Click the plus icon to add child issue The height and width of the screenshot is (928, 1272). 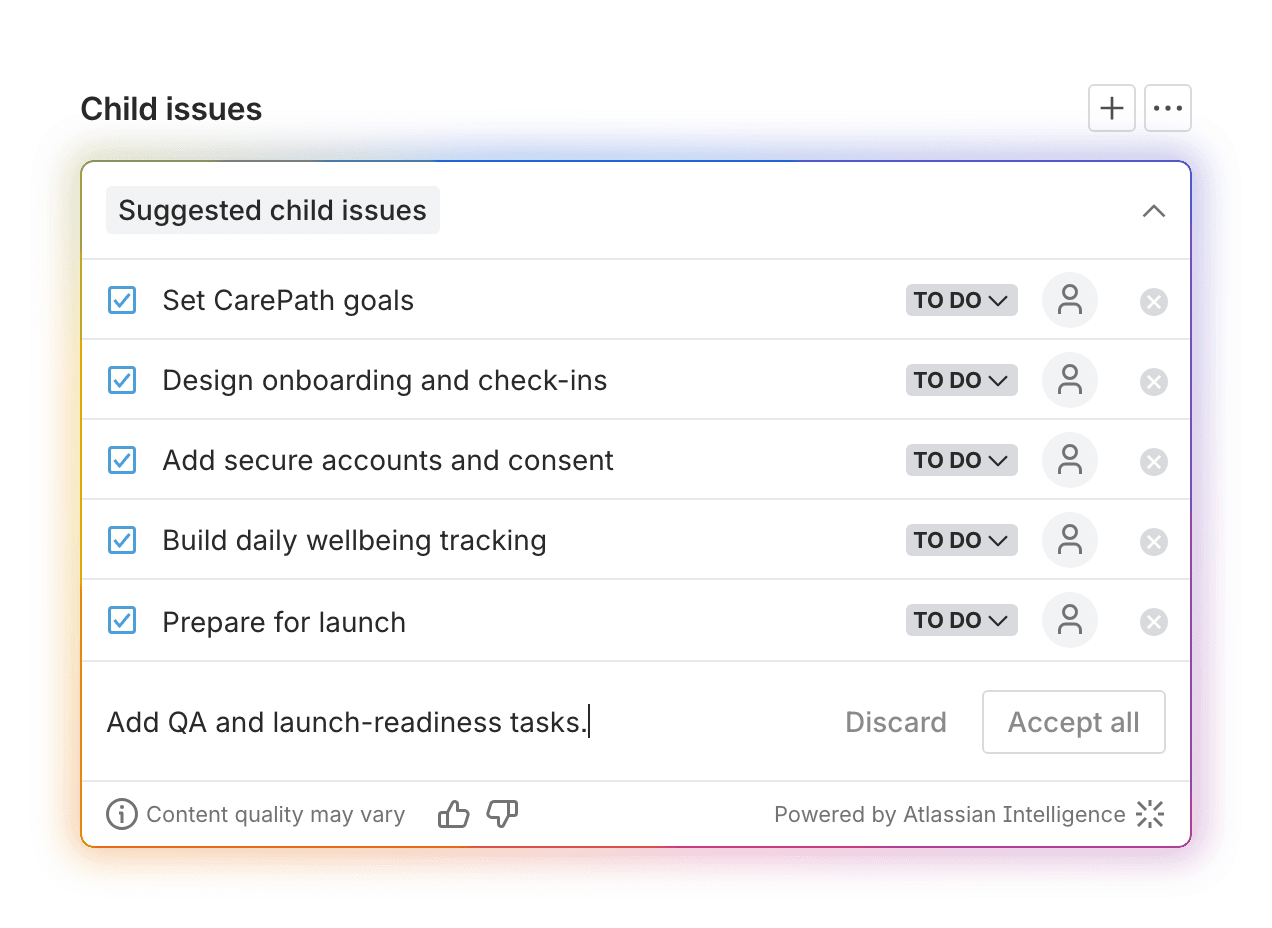tap(1112, 108)
